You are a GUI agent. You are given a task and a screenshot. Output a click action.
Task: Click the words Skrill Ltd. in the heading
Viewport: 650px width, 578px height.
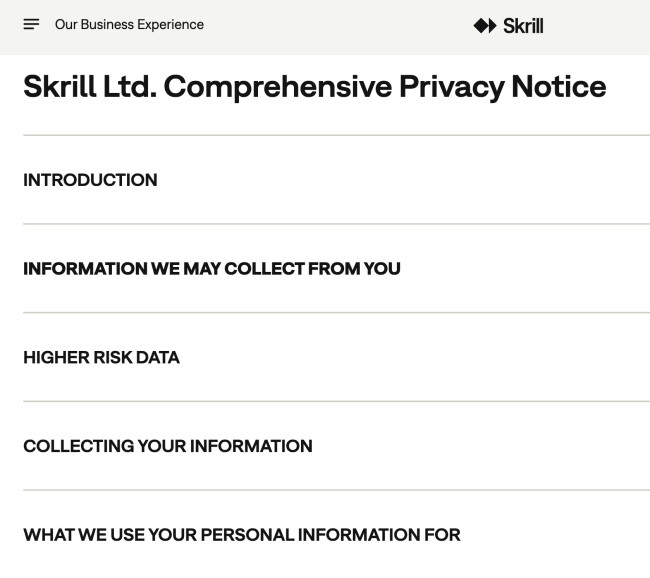point(88,86)
